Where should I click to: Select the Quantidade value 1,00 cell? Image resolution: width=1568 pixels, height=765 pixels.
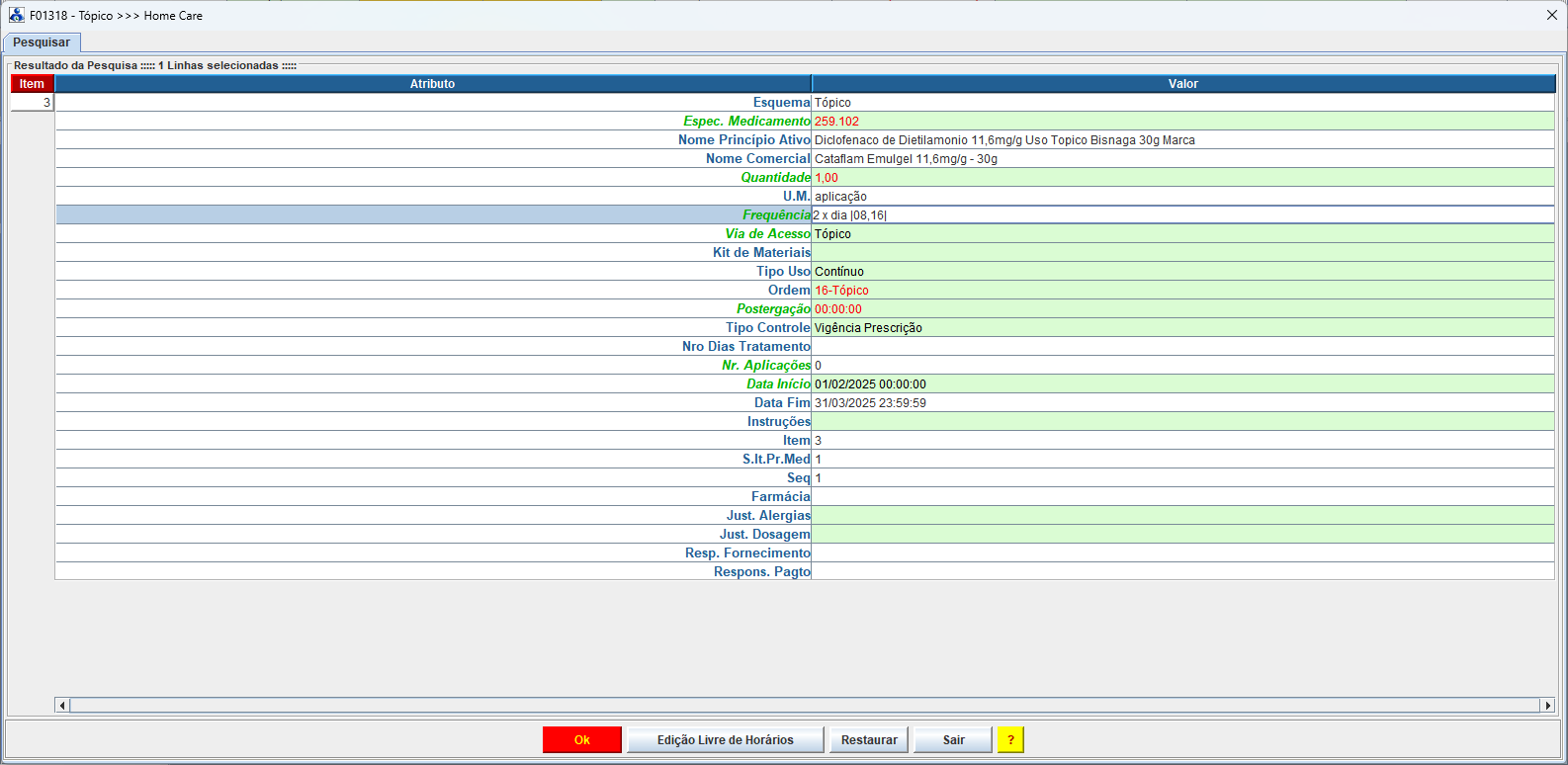[1181, 178]
